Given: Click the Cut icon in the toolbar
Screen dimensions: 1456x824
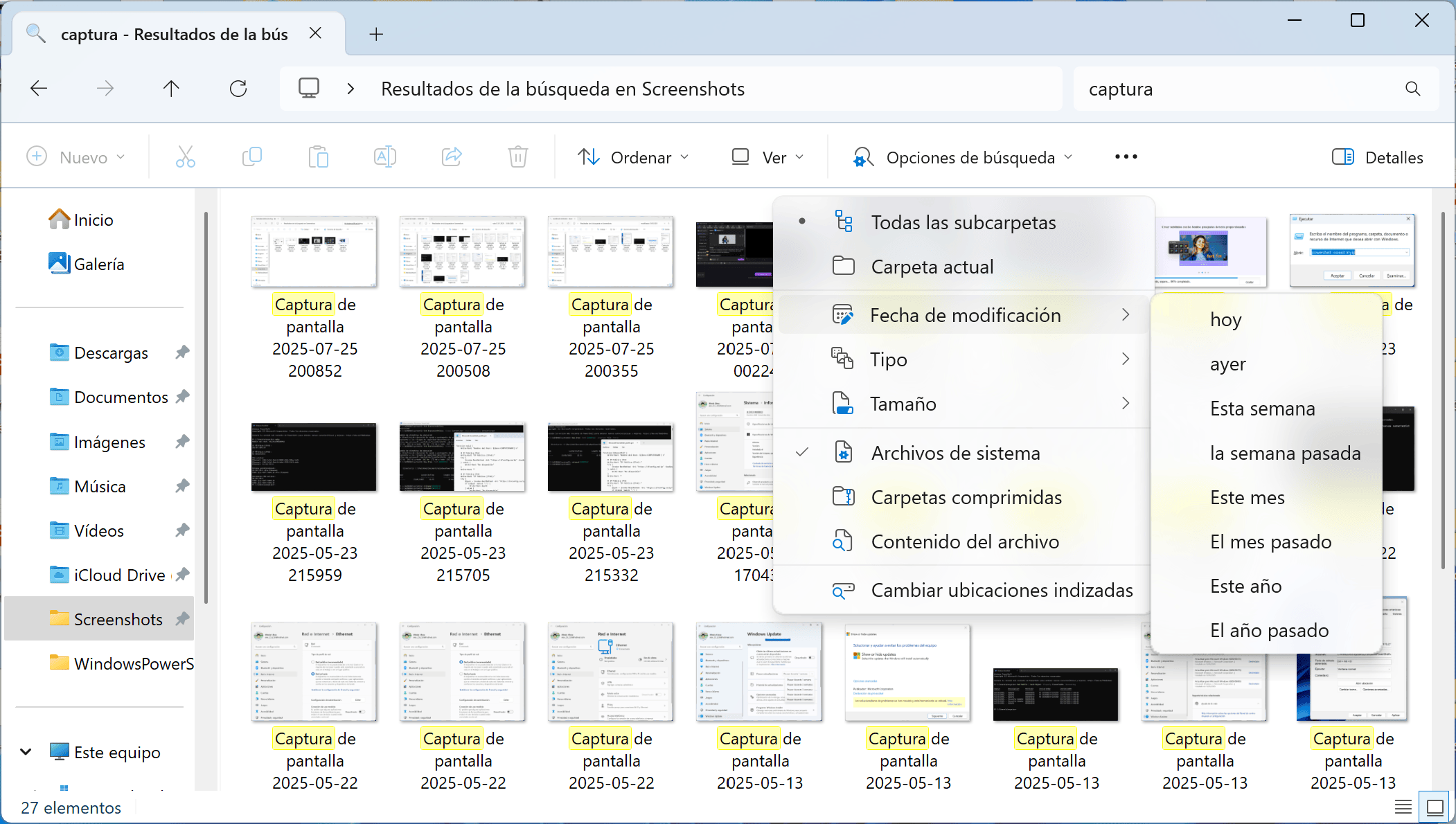Looking at the screenshot, I should (185, 156).
